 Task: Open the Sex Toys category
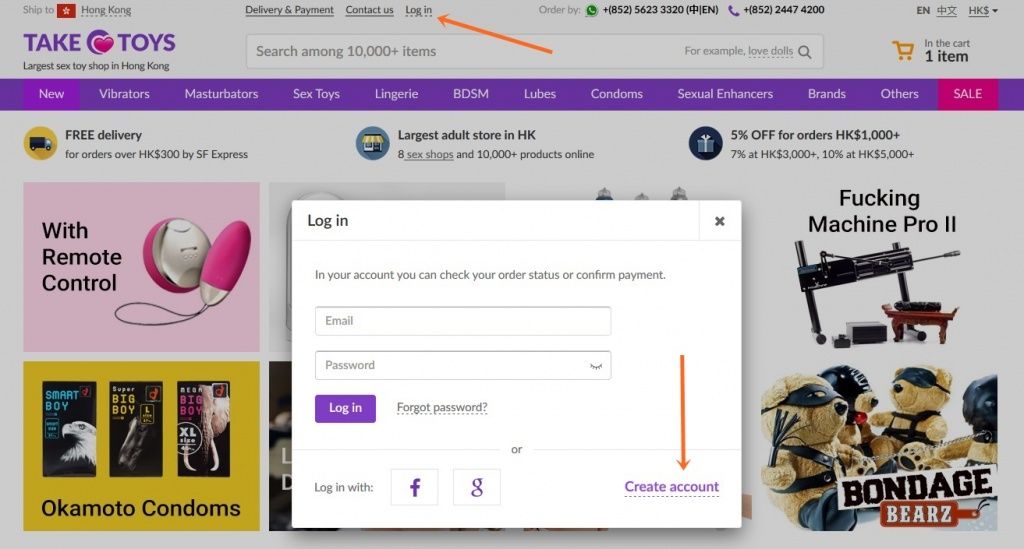click(x=316, y=94)
